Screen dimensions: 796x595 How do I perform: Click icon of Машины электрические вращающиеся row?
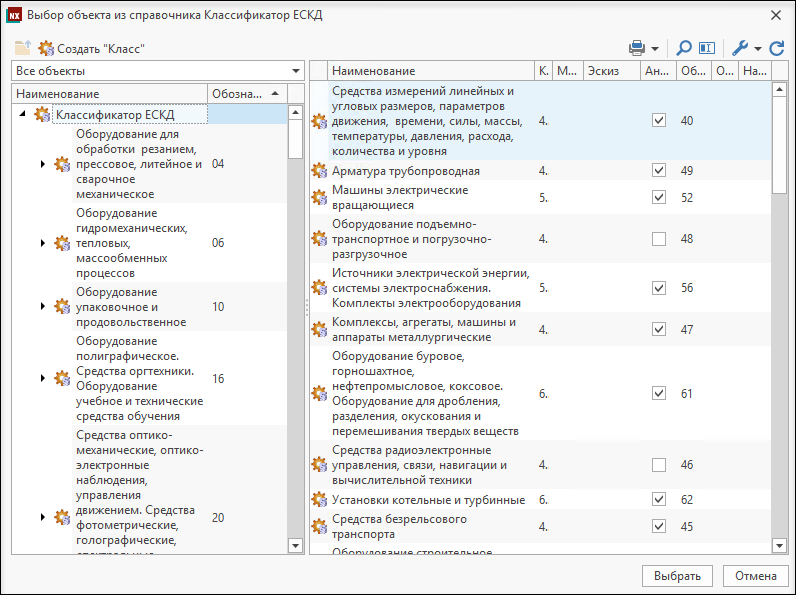(x=319, y=197)
